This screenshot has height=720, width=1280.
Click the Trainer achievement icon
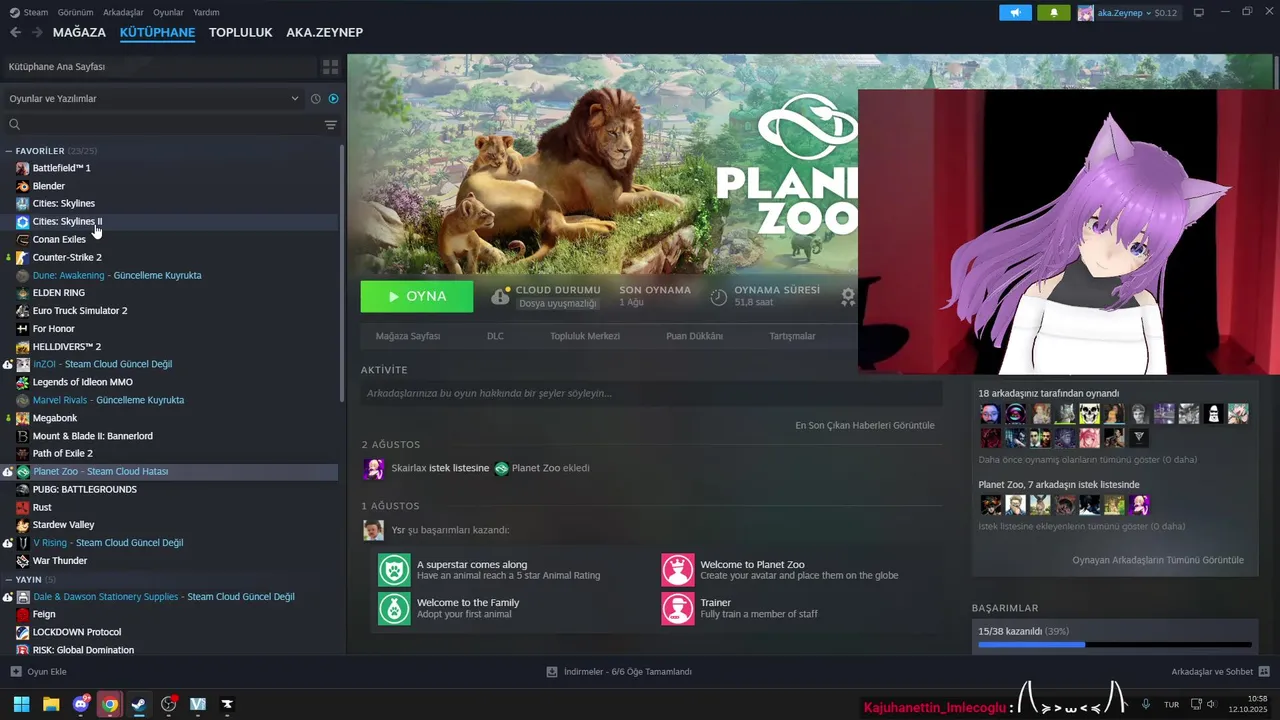click(x=678, y=608)
